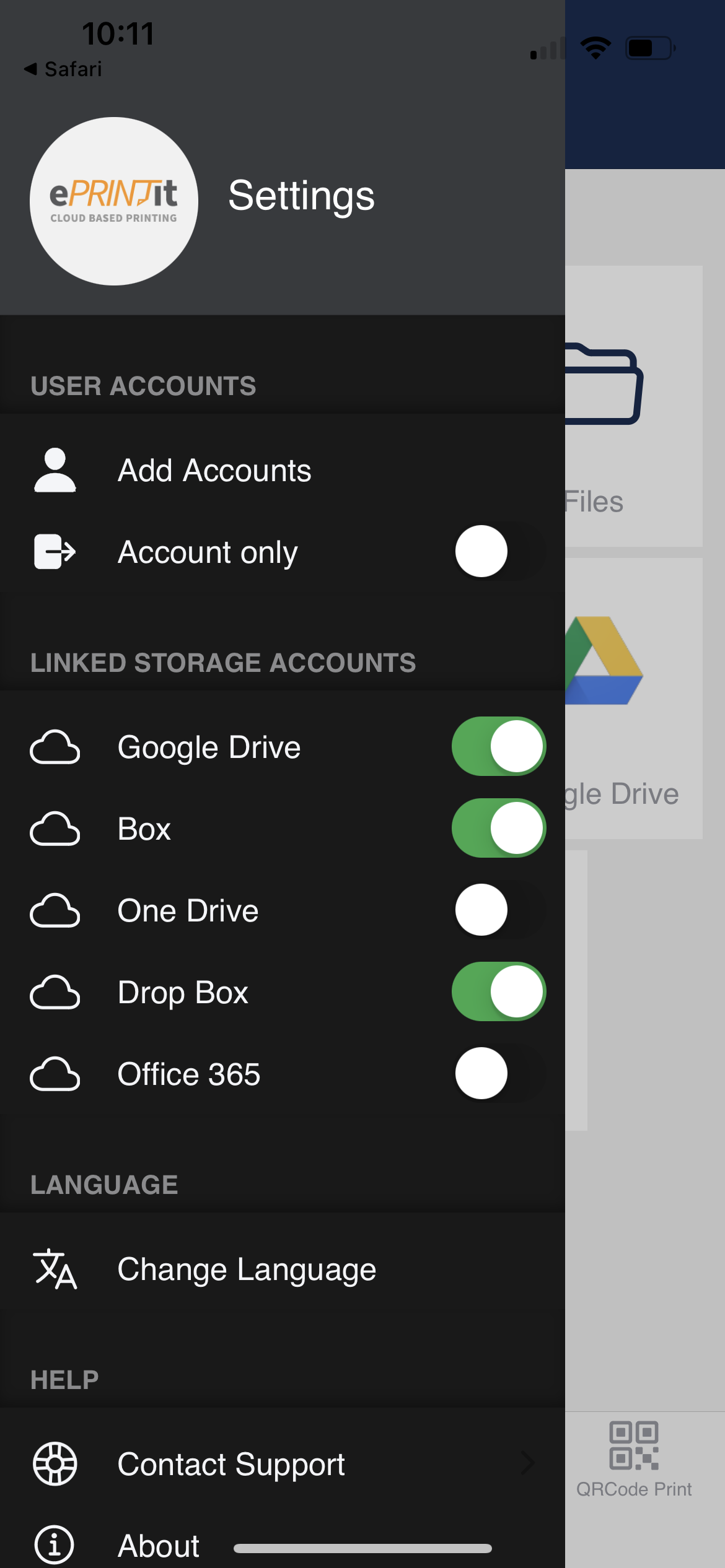The width and height of the screenshot is (725, 1568).
Task: Tap the Files folder icon
Action: point(604,384)
